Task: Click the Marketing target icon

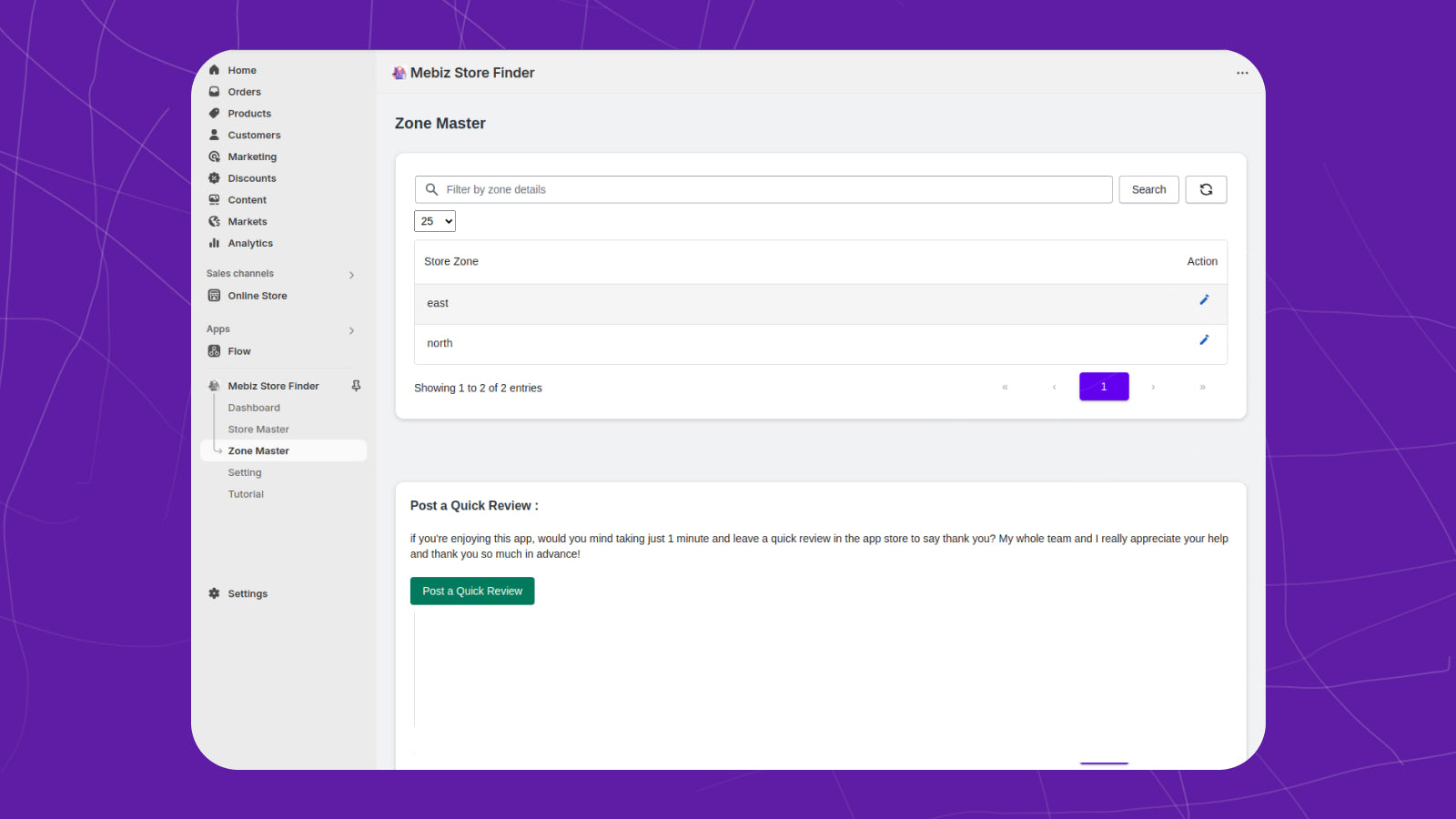Action: coord(214,157)
